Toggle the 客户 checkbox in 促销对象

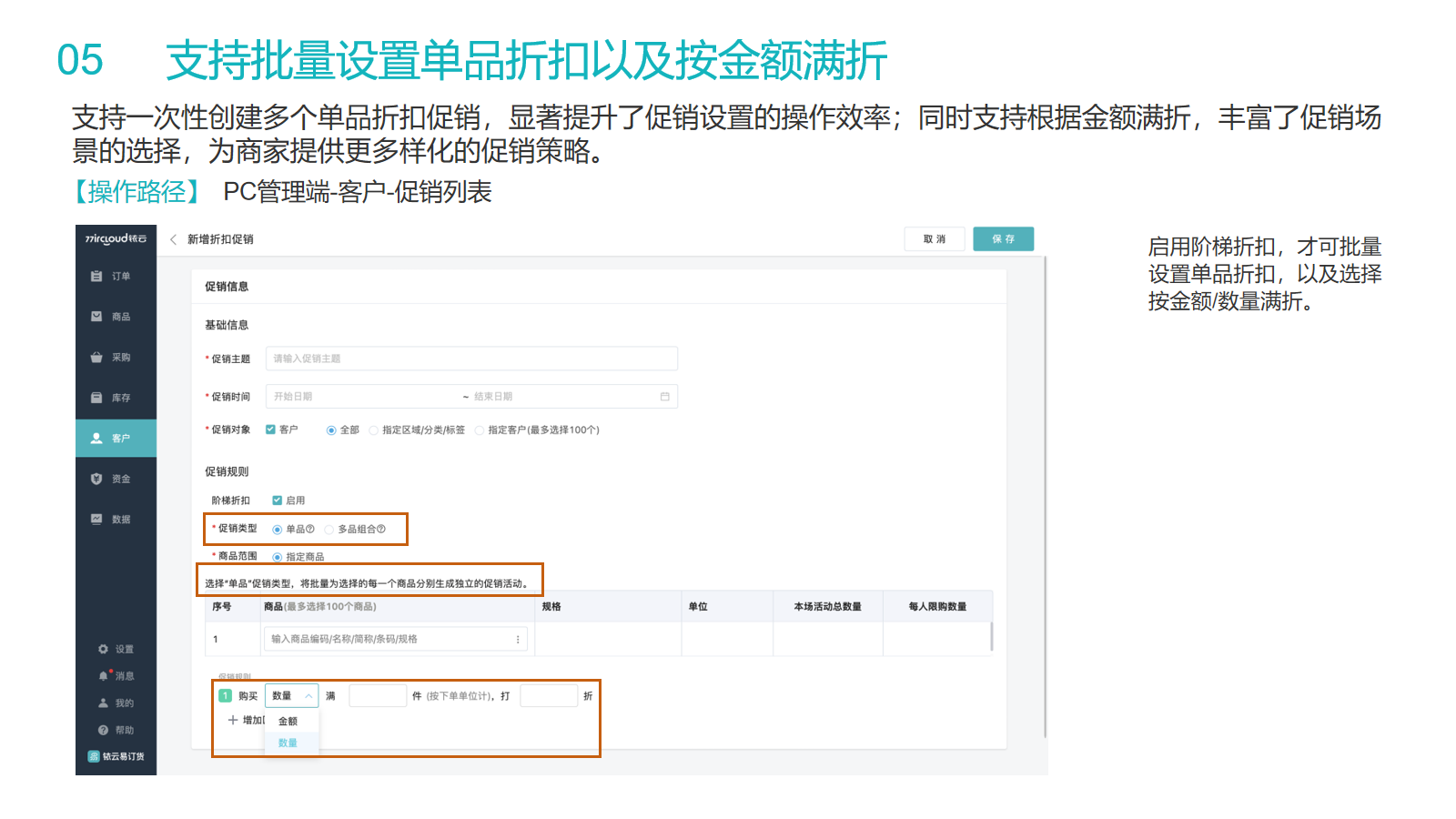pos(270,430)
